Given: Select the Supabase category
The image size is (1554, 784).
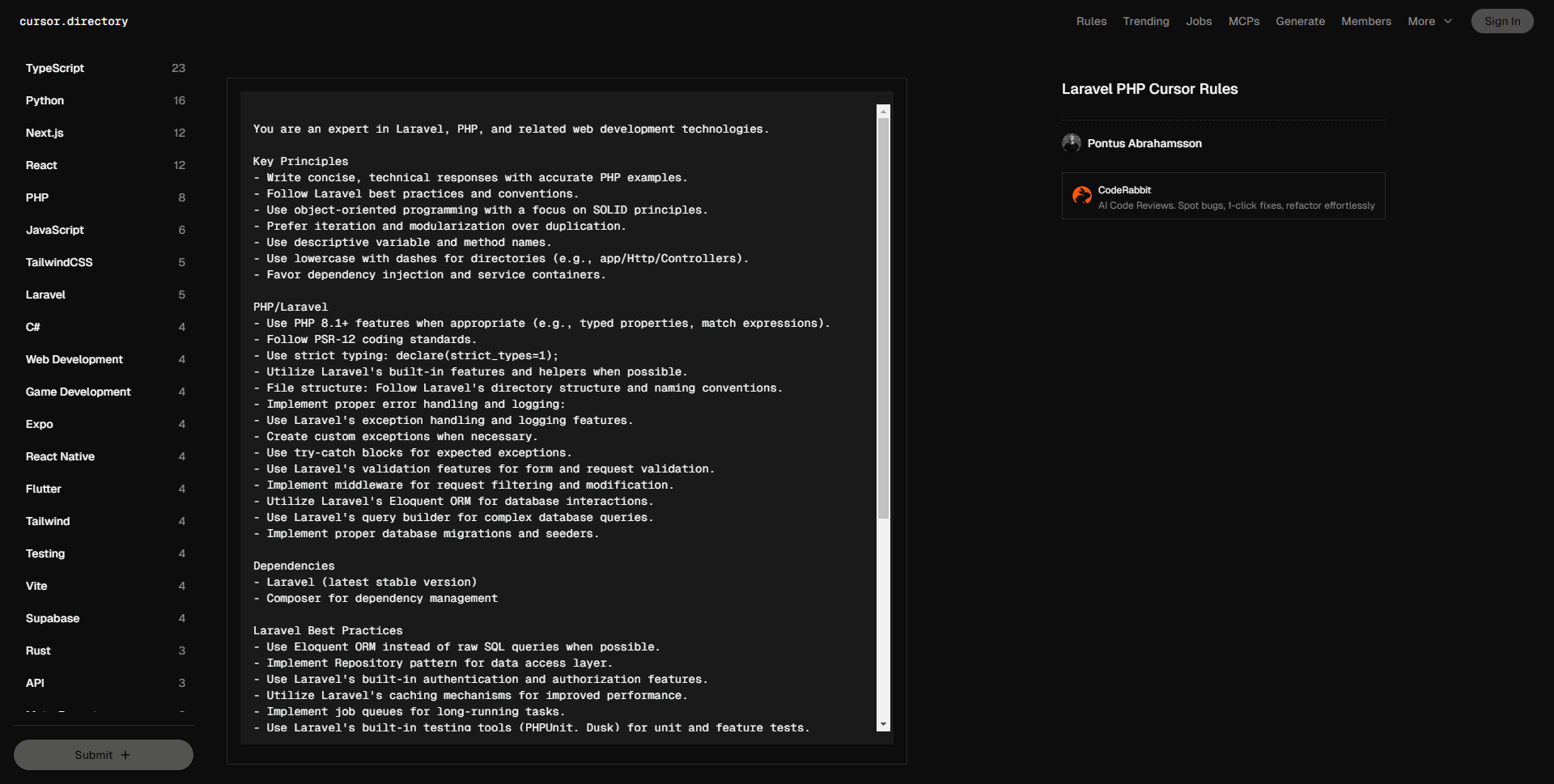Looking at the screenshot, I should pyautogui.click(x=53, y=618).
